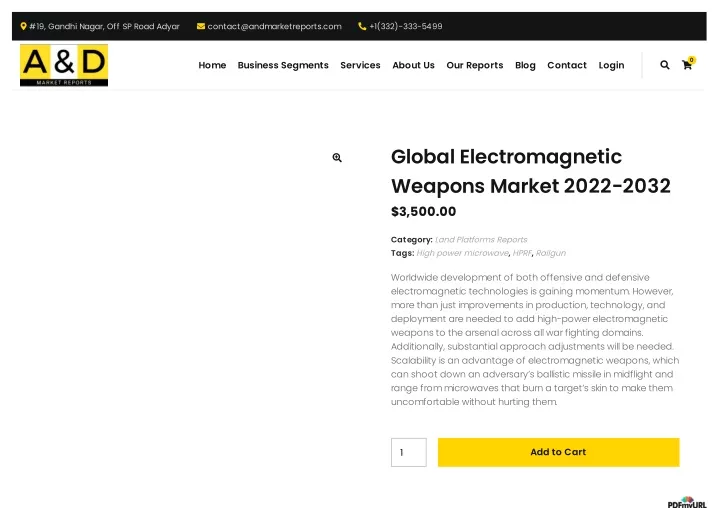The image size is (719, 508).
Task: Open the Services menu item
Action: (x=360, y=65)
